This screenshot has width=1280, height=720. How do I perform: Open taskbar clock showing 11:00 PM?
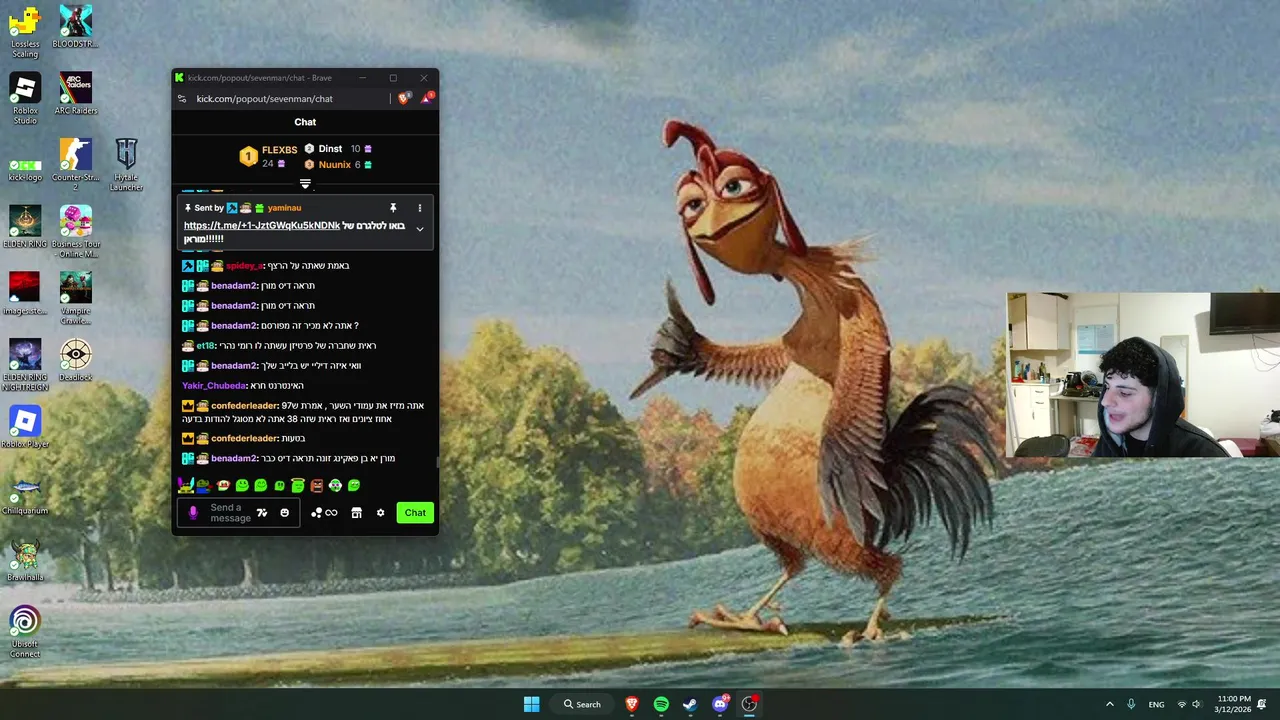1233,704
